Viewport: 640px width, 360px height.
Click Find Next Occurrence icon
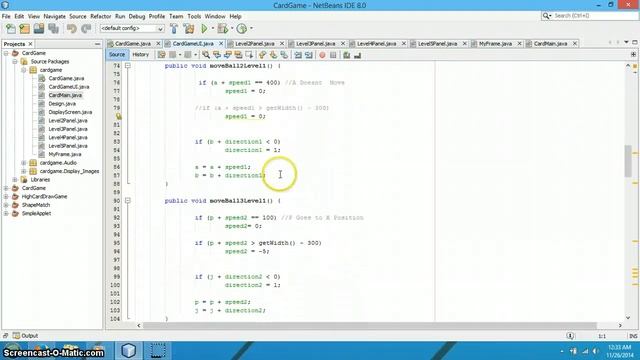(227, 55)
